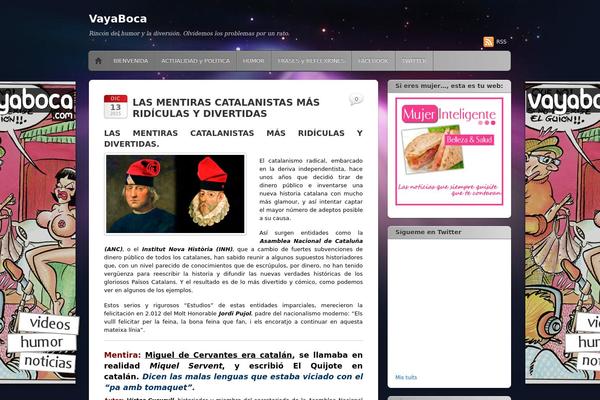Select the 'Institut Nova Història (INH)' text
Viewport: 600px width, 400px height.
point(187,249)
